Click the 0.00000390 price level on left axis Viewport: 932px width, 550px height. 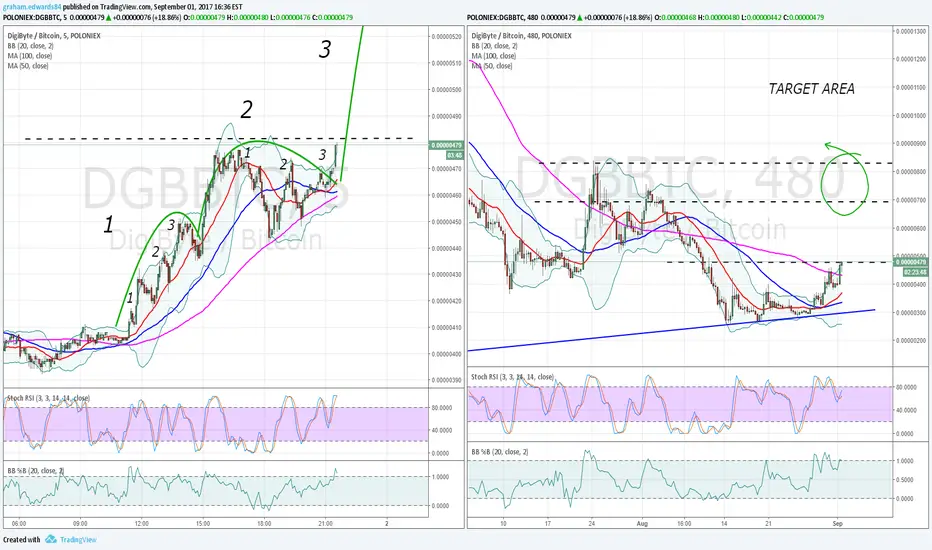pyautogui.click(x=447, y=381)
